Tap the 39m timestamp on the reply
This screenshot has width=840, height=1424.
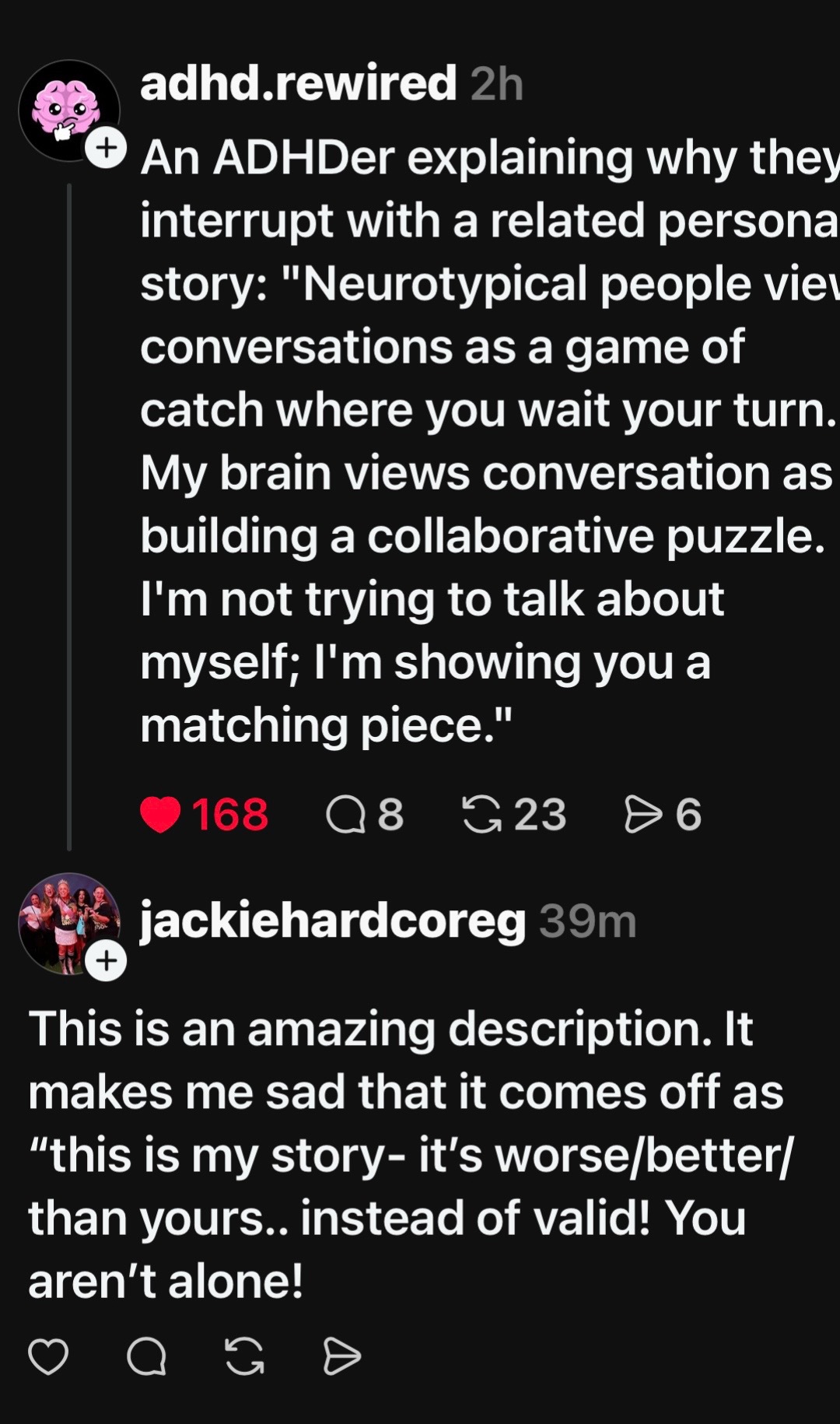588,921
